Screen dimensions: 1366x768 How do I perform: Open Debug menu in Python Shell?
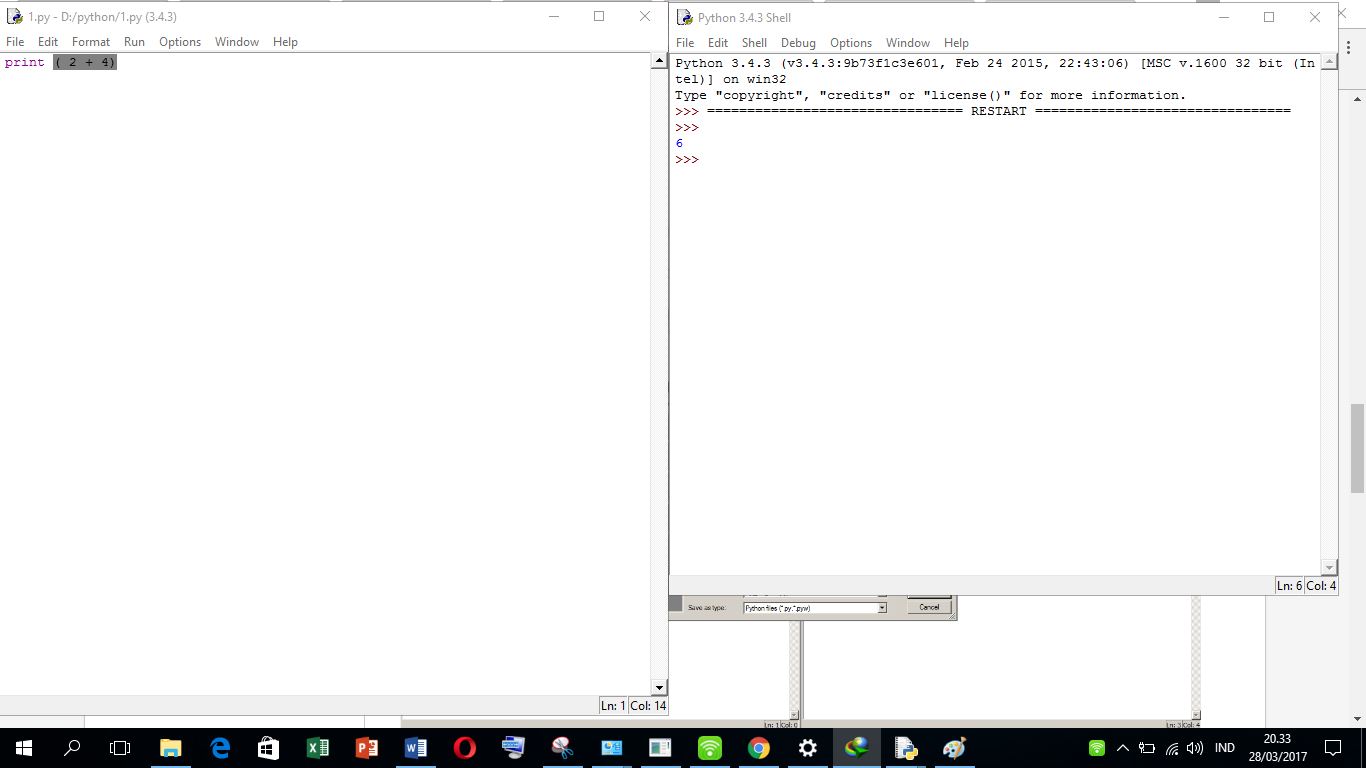tap(798, 43)
